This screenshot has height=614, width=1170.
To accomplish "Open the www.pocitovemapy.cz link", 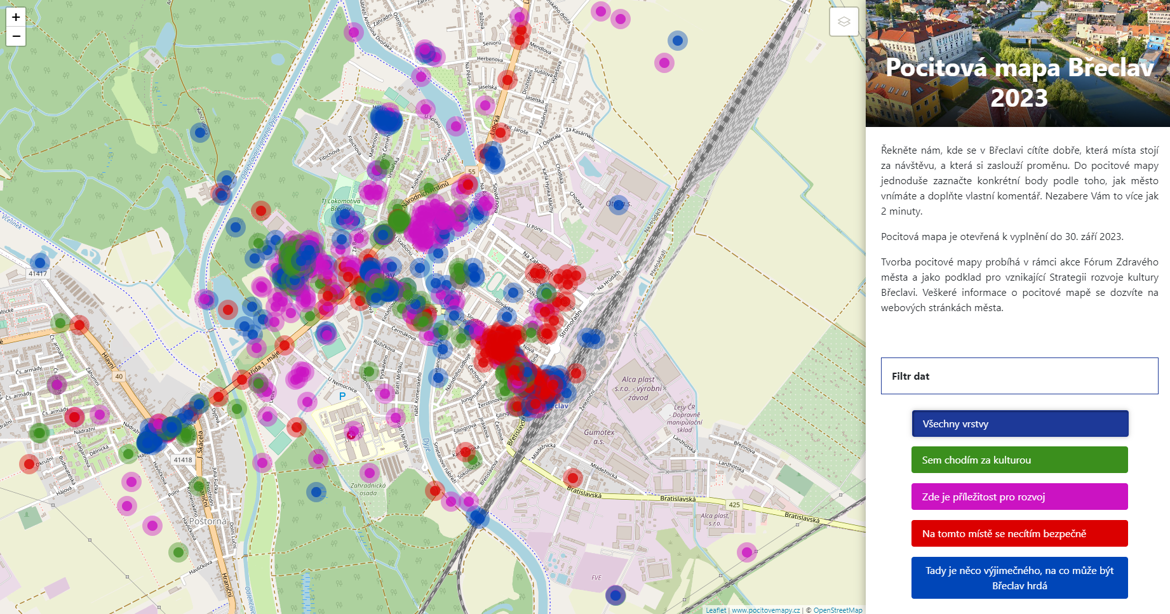I will click(765, 608).
